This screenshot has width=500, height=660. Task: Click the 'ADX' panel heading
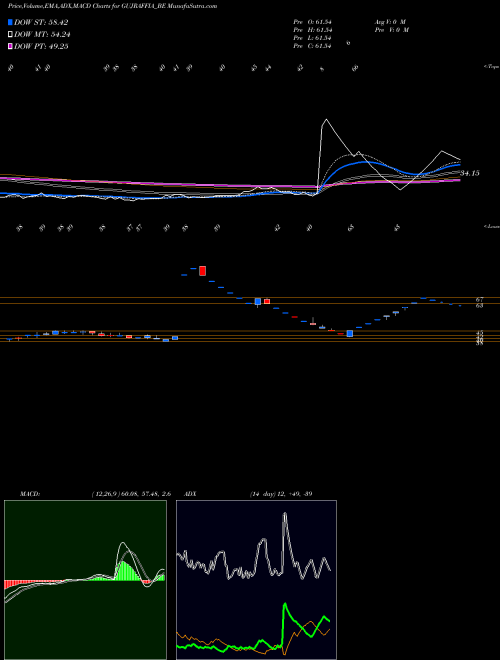[x=190, y=494]
